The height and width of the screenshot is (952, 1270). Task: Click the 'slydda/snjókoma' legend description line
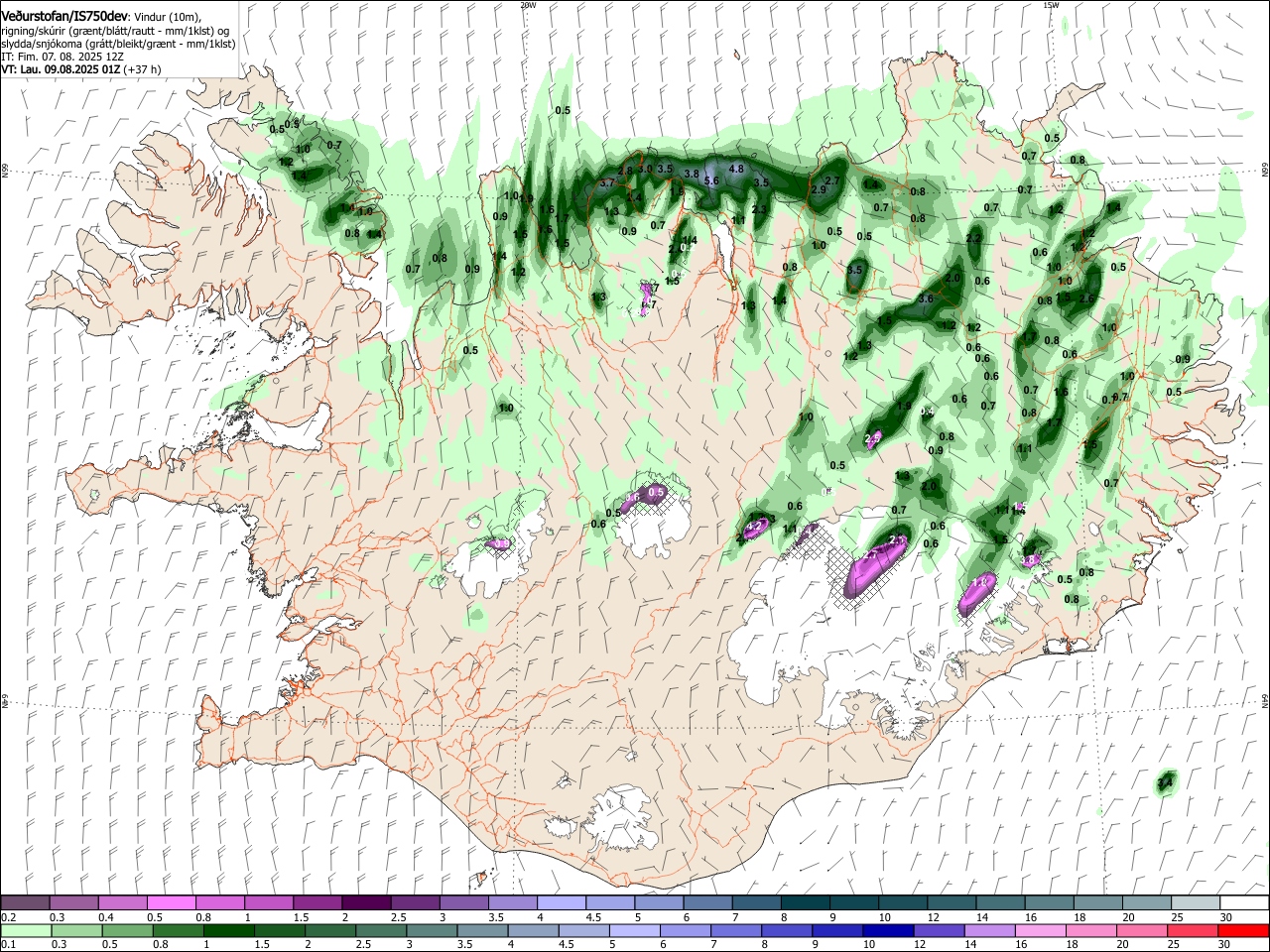pos(118,44)
